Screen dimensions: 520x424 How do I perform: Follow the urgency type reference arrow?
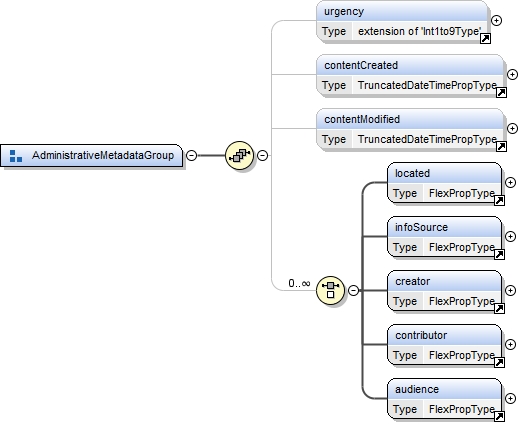point(485,39)
